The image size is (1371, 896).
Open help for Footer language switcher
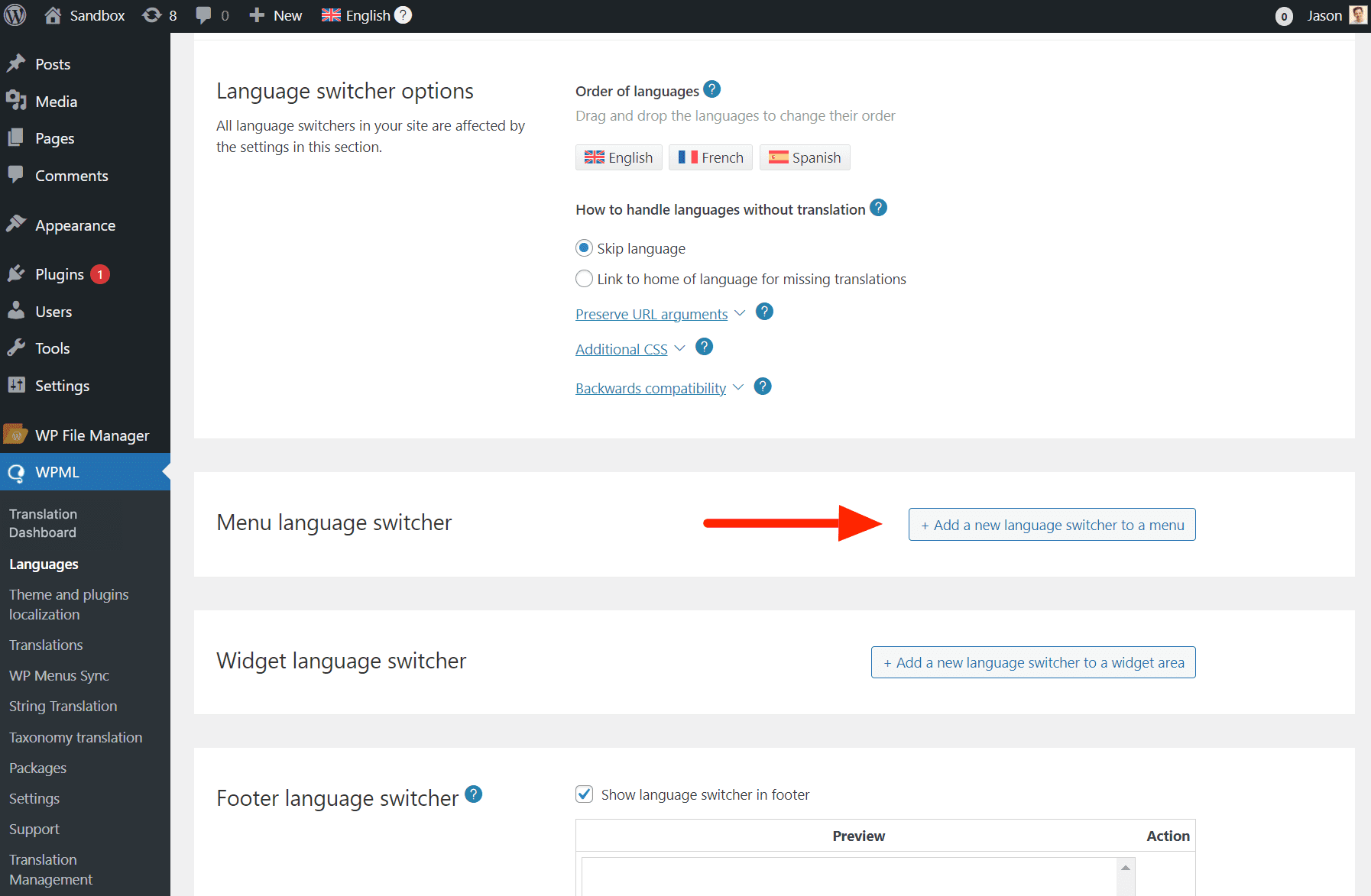point(474,794)
